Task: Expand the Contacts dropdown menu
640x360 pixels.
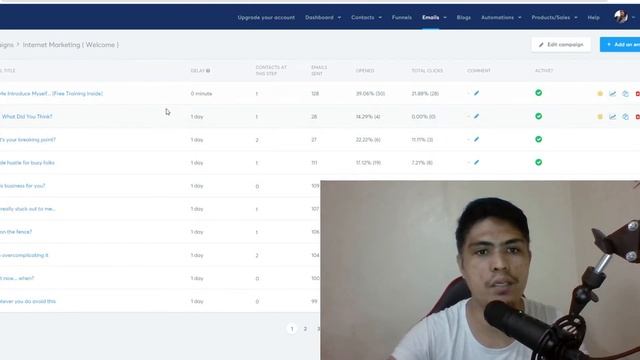Action: [366, 18]
